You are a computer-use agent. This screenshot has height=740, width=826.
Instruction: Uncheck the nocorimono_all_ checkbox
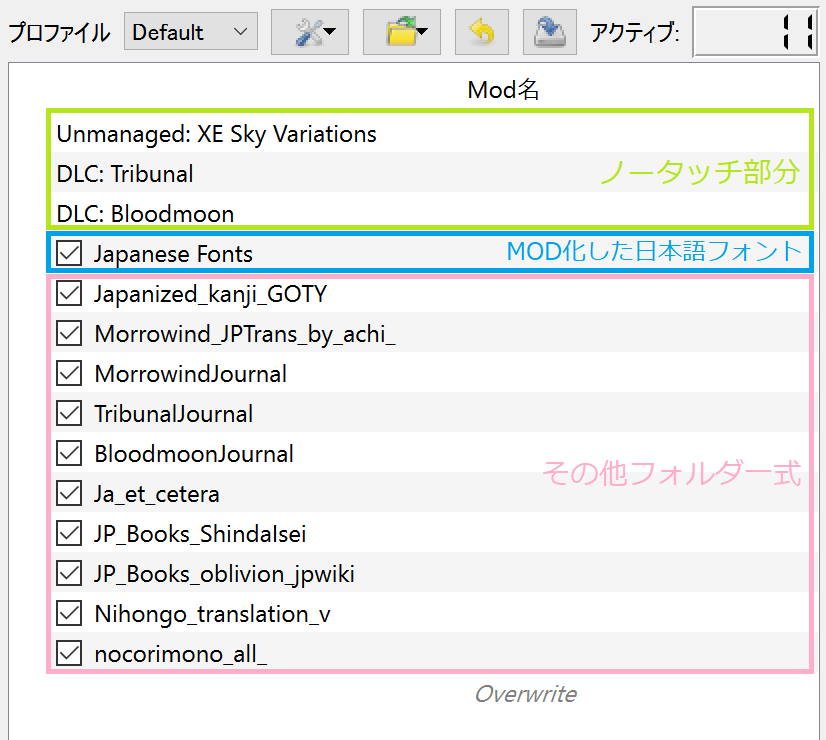click(69, 654)
